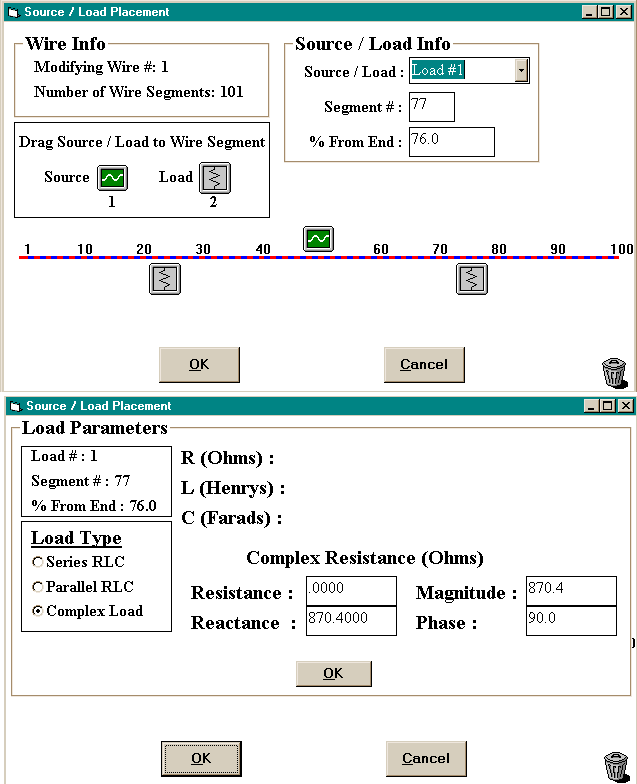The height and width of the screenshot is (784, 637).
Task: Click in the Segment # input field
Action: (x=431, y=107)
